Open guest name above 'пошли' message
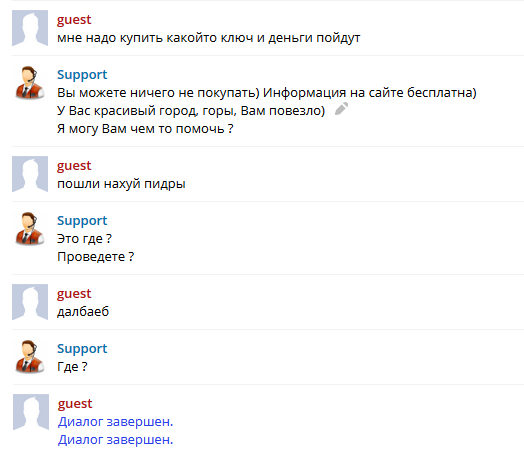The image size is (524, 454). click(74, 166)
